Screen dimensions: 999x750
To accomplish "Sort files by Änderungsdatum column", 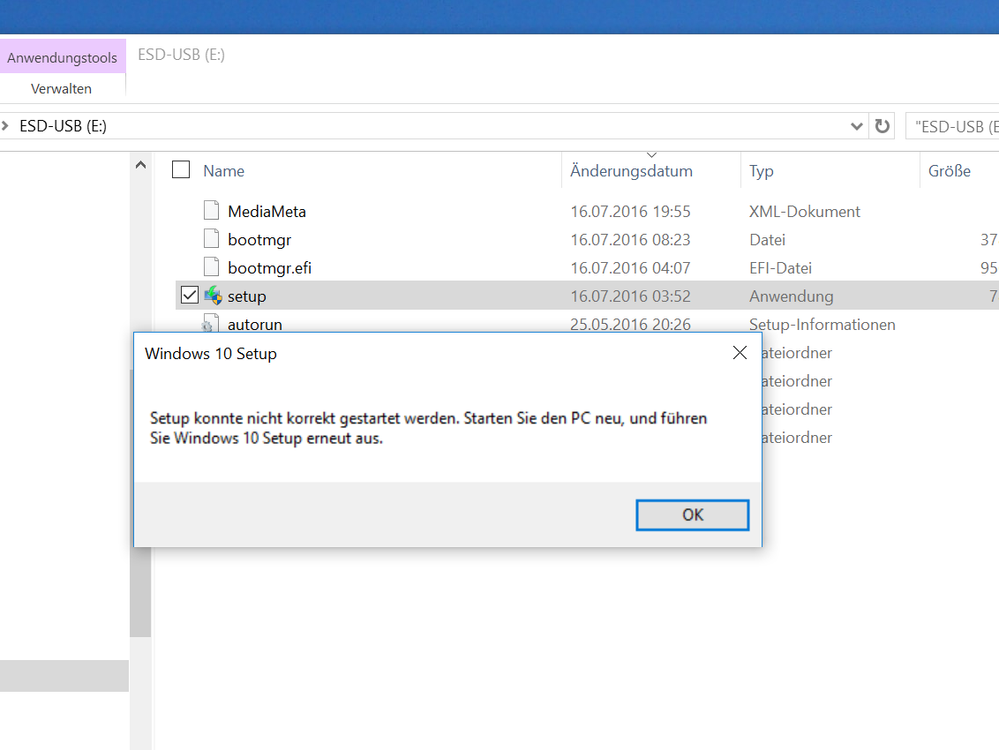I will 631,171.
